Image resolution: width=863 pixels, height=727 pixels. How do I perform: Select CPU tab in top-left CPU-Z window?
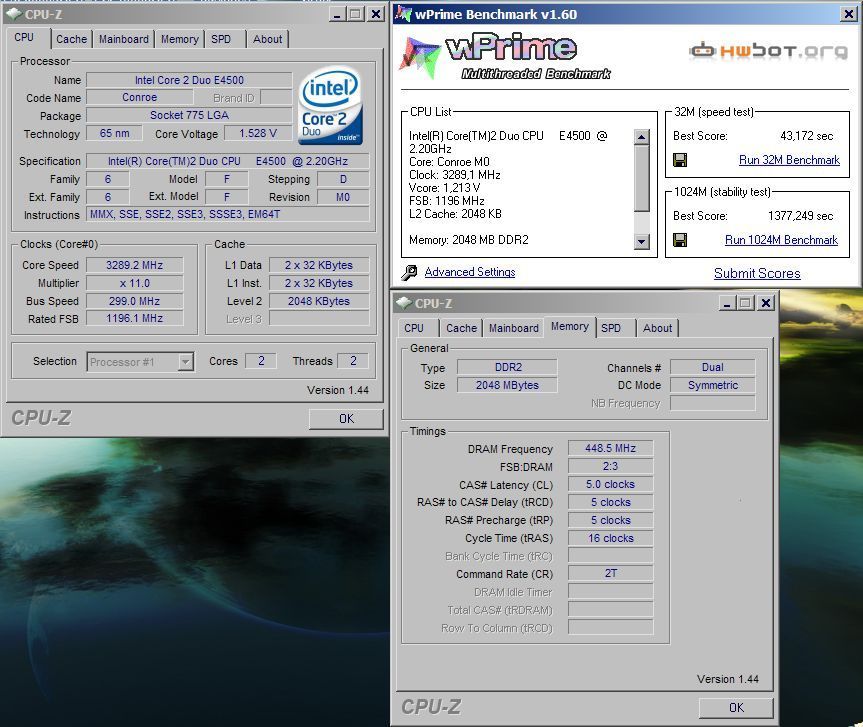click(x=24, y=37)
